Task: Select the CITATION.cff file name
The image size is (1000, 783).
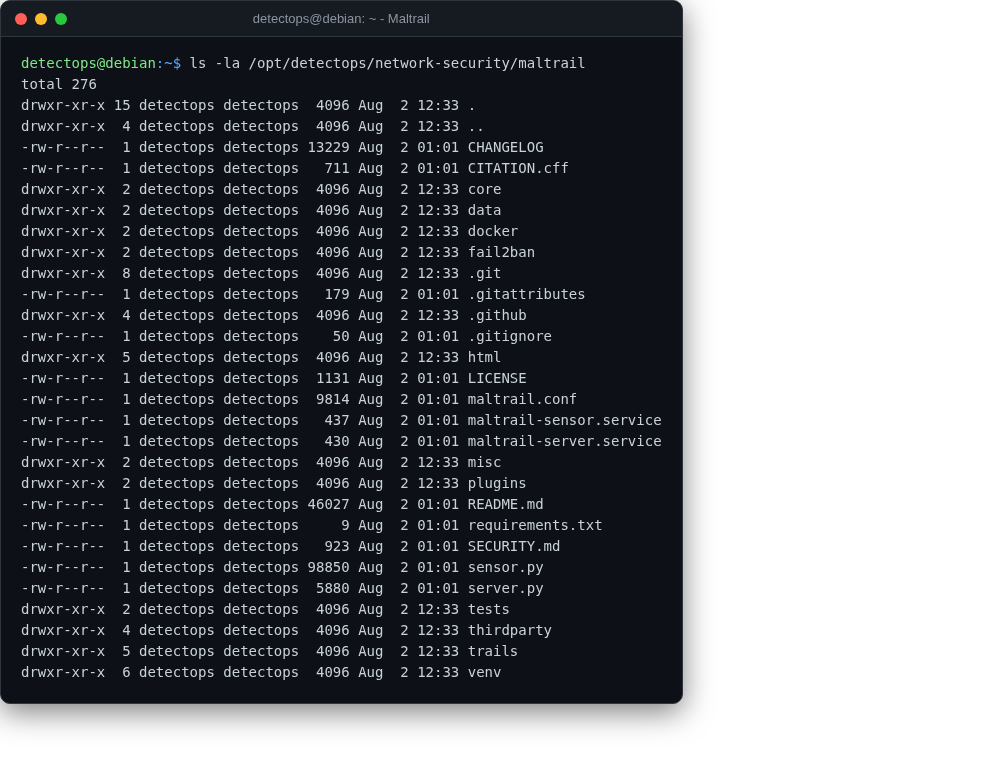Action: tap(518, 168)
